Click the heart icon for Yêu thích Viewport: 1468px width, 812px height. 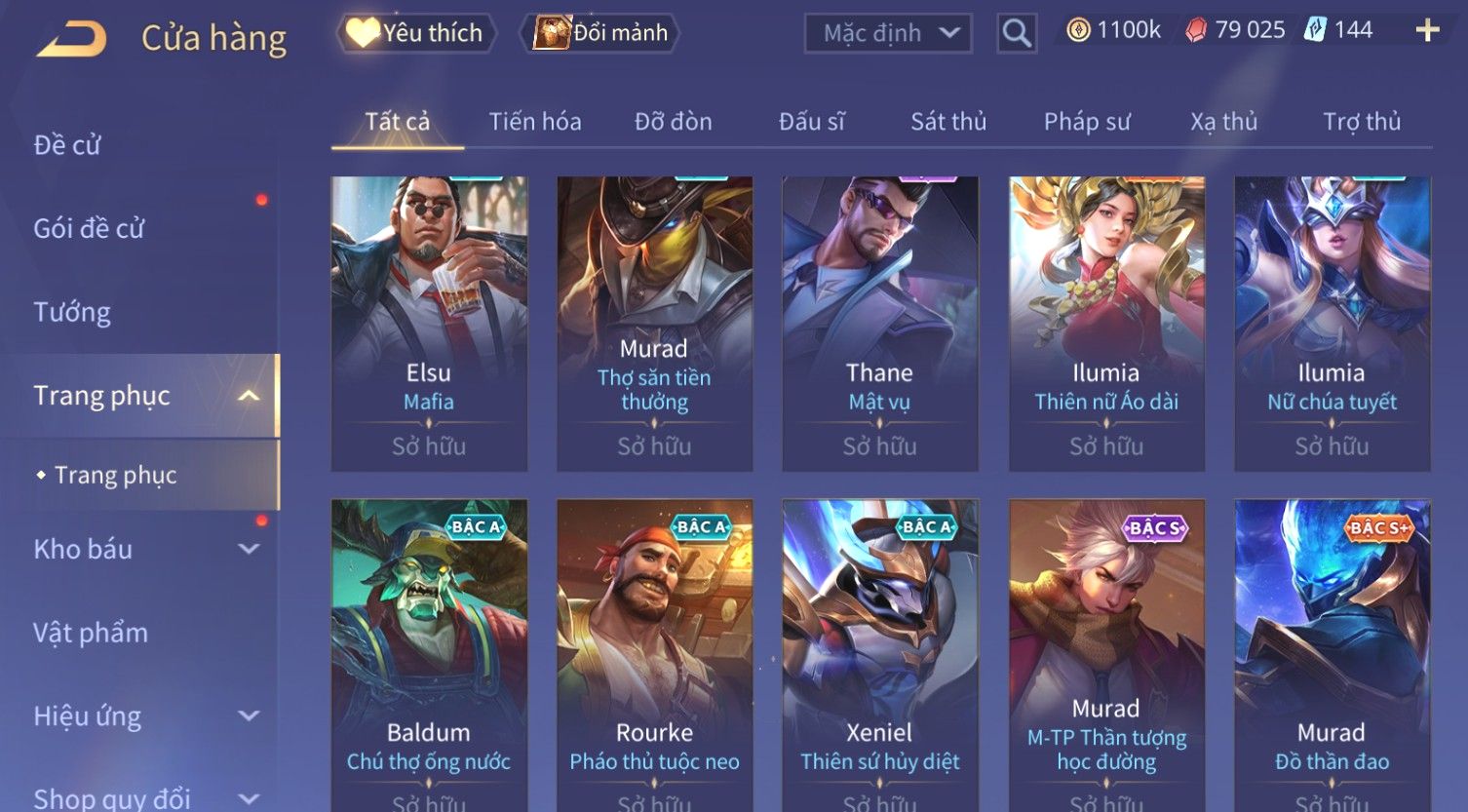coord(362,33)
